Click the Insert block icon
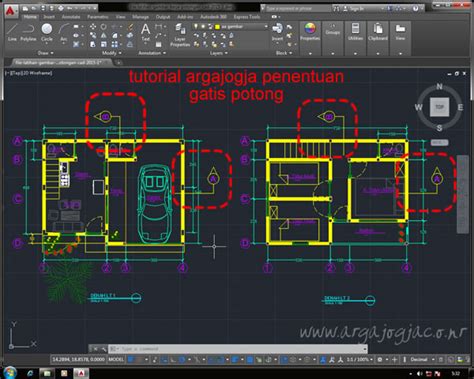The height and width of the screenshot is (379, 474). click(x=277, y=33)
